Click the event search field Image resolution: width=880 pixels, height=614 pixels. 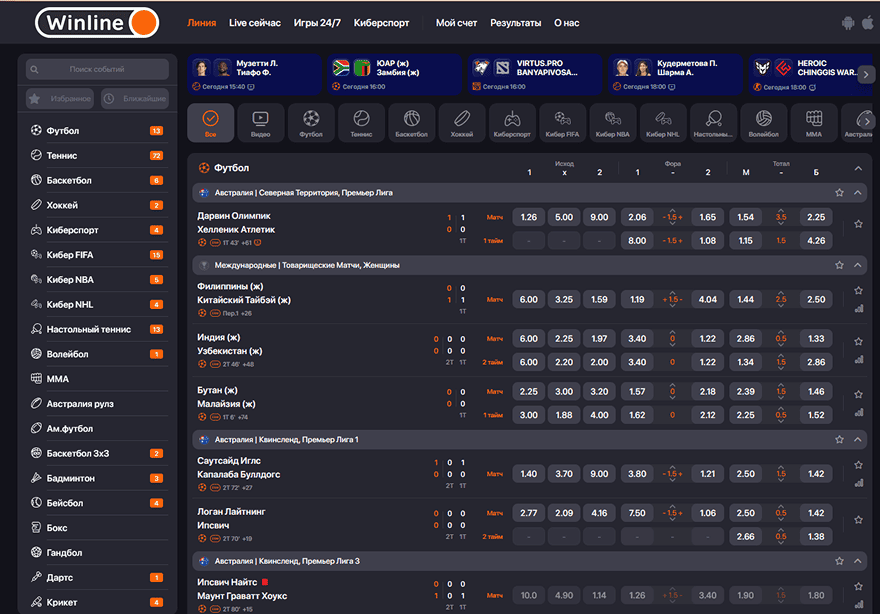click(97, 69)
